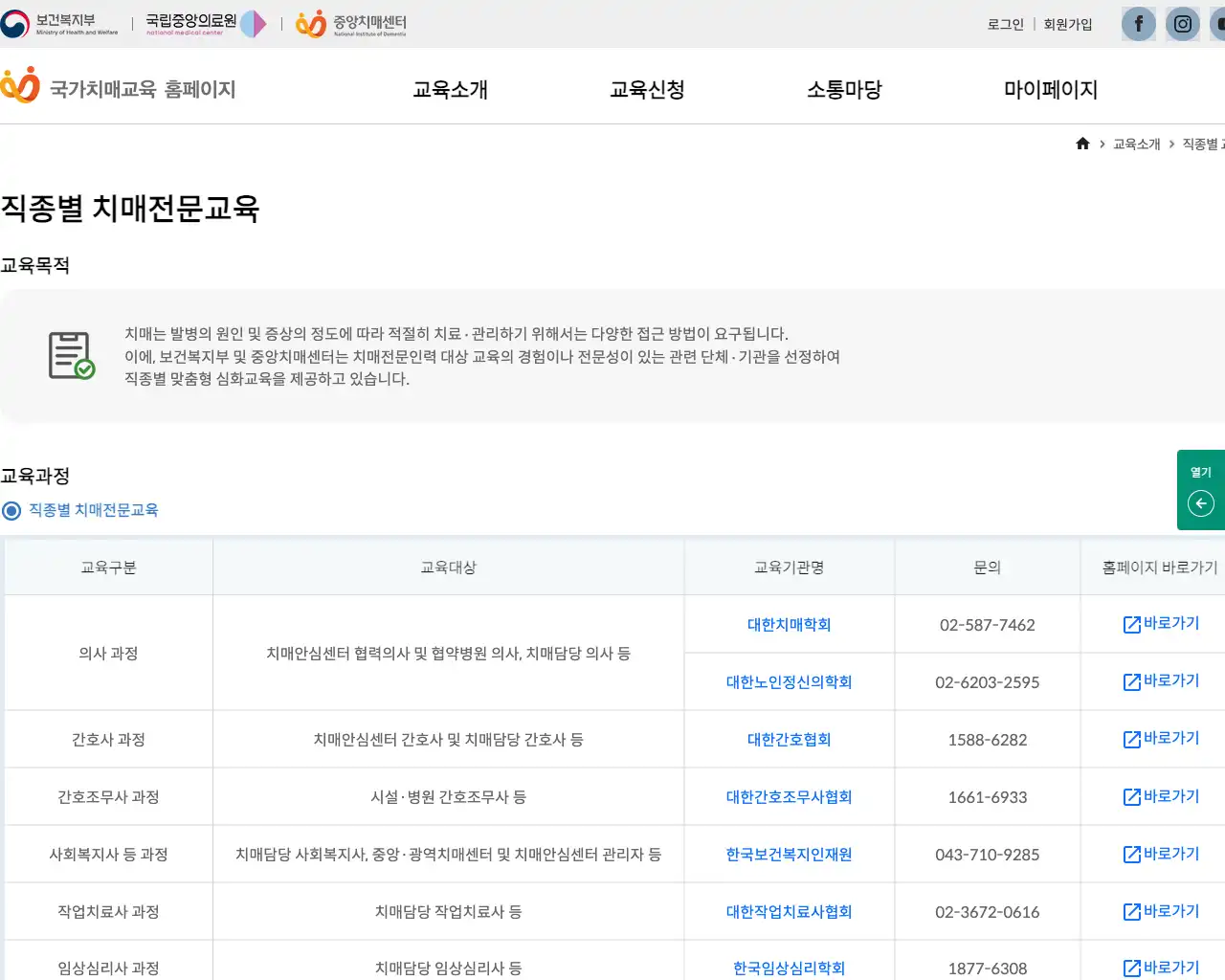Click the 회원가입 link
Image resolution: width=1225 pixels, height=980 pixels.
[1068, 24]
